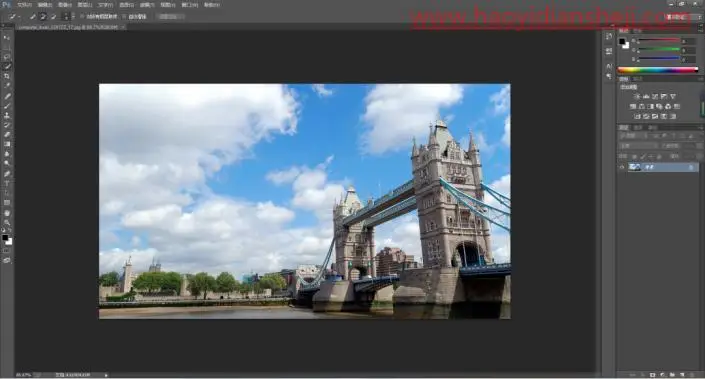Open collapsed Character panel icon

pos(609,66)
